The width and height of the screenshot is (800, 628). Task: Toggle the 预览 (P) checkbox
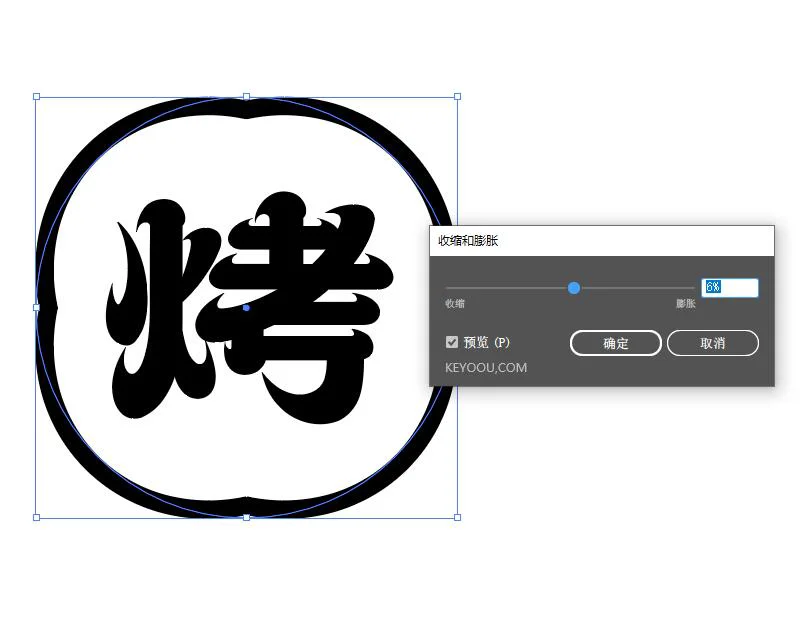pos(452,342)
